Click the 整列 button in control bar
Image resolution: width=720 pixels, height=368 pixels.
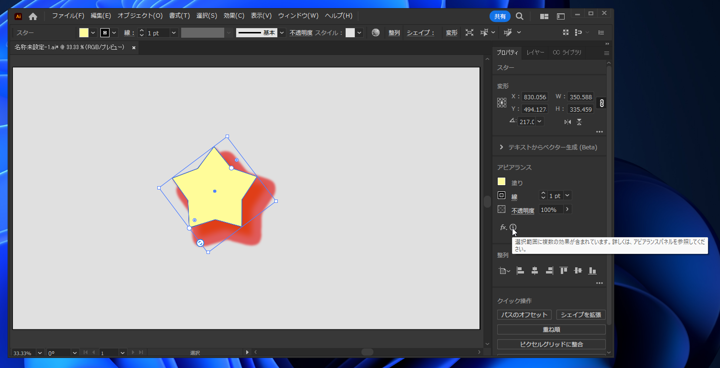(394, 33)
